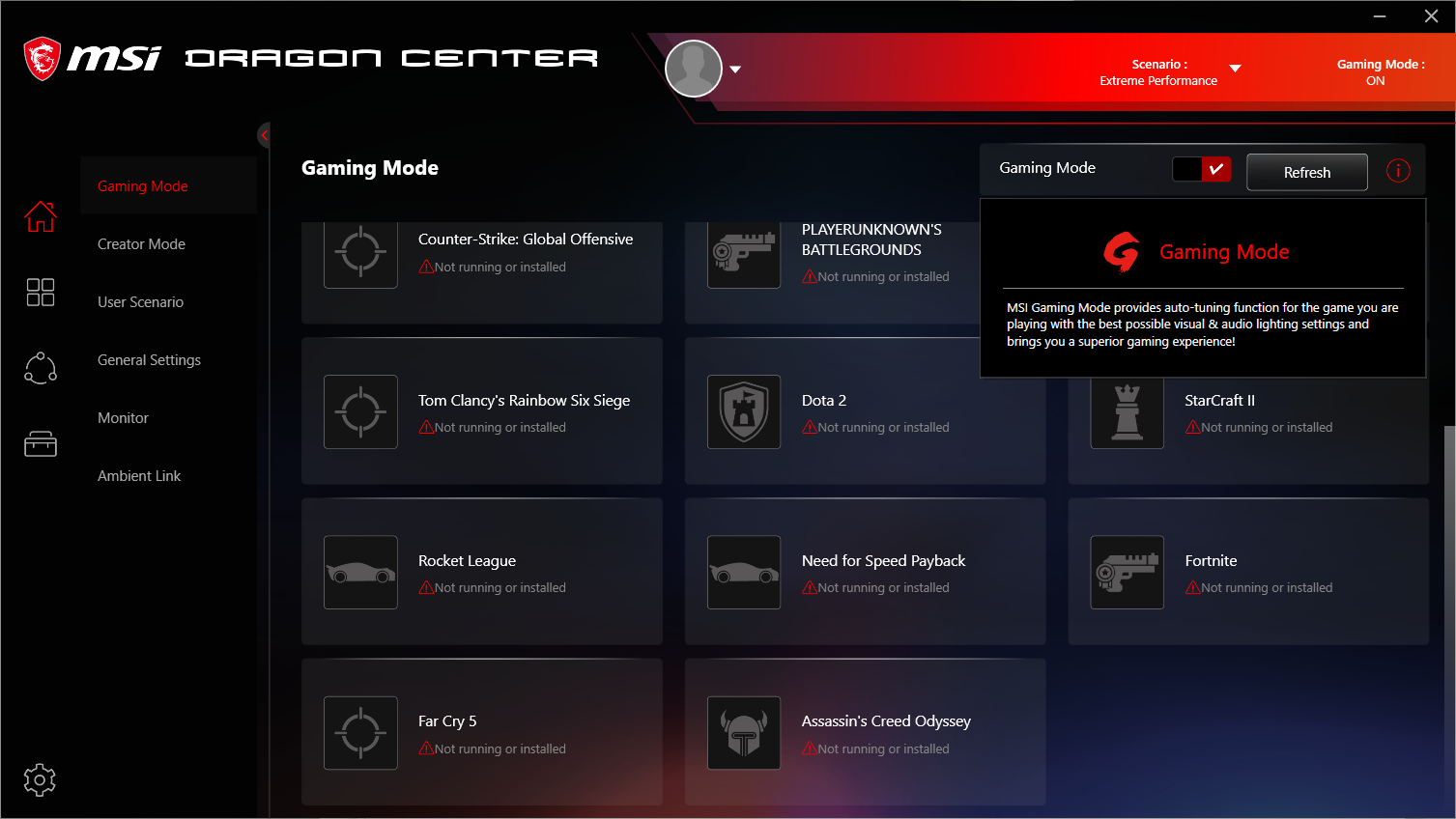Click the Need for Speed Payback title
This screenshot has height=819, width=1456.
[884, 561]
